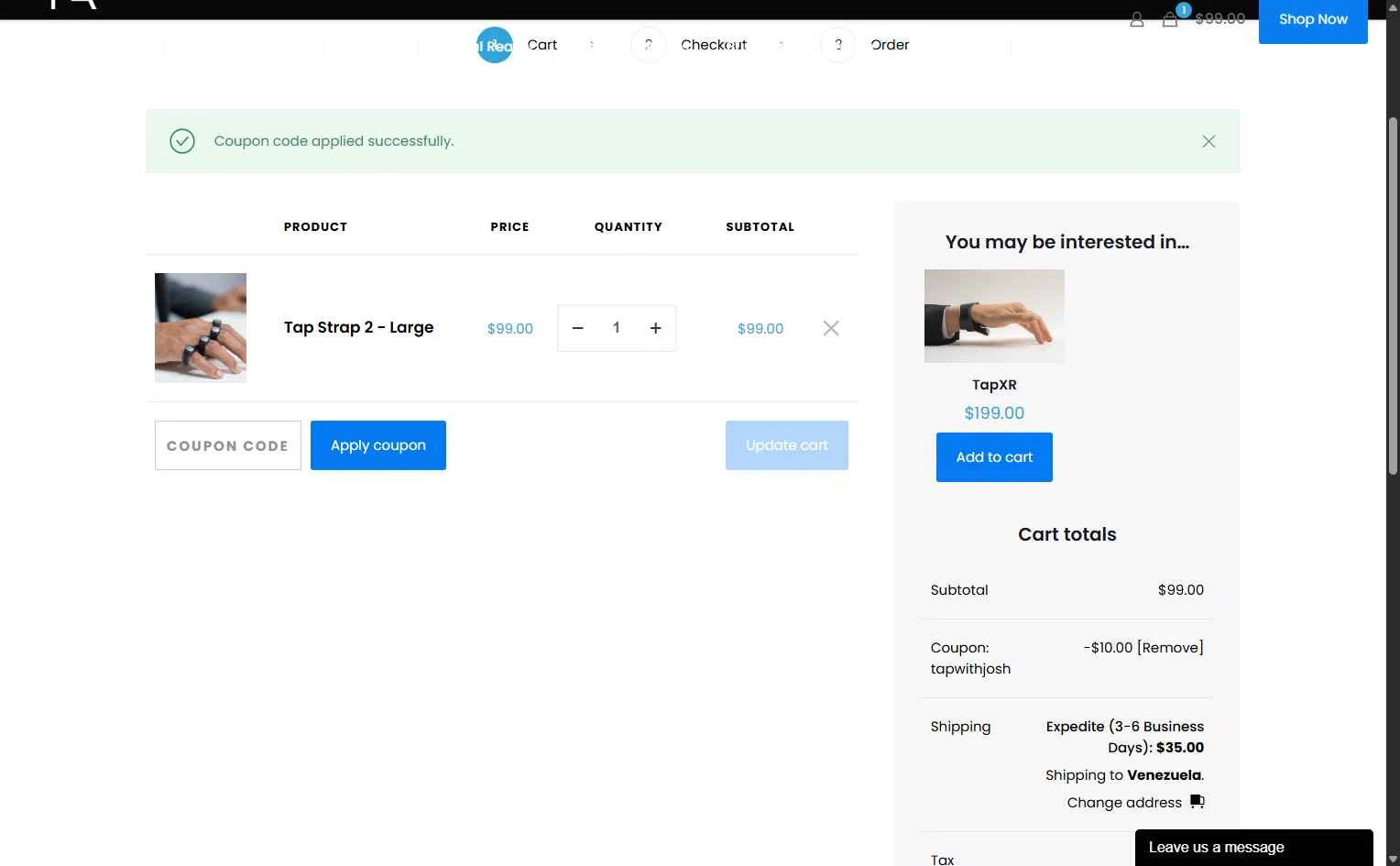Click the $99.00 item subtotal value
The width and height of the screenshot is (1400, 866).
(760, 328)
